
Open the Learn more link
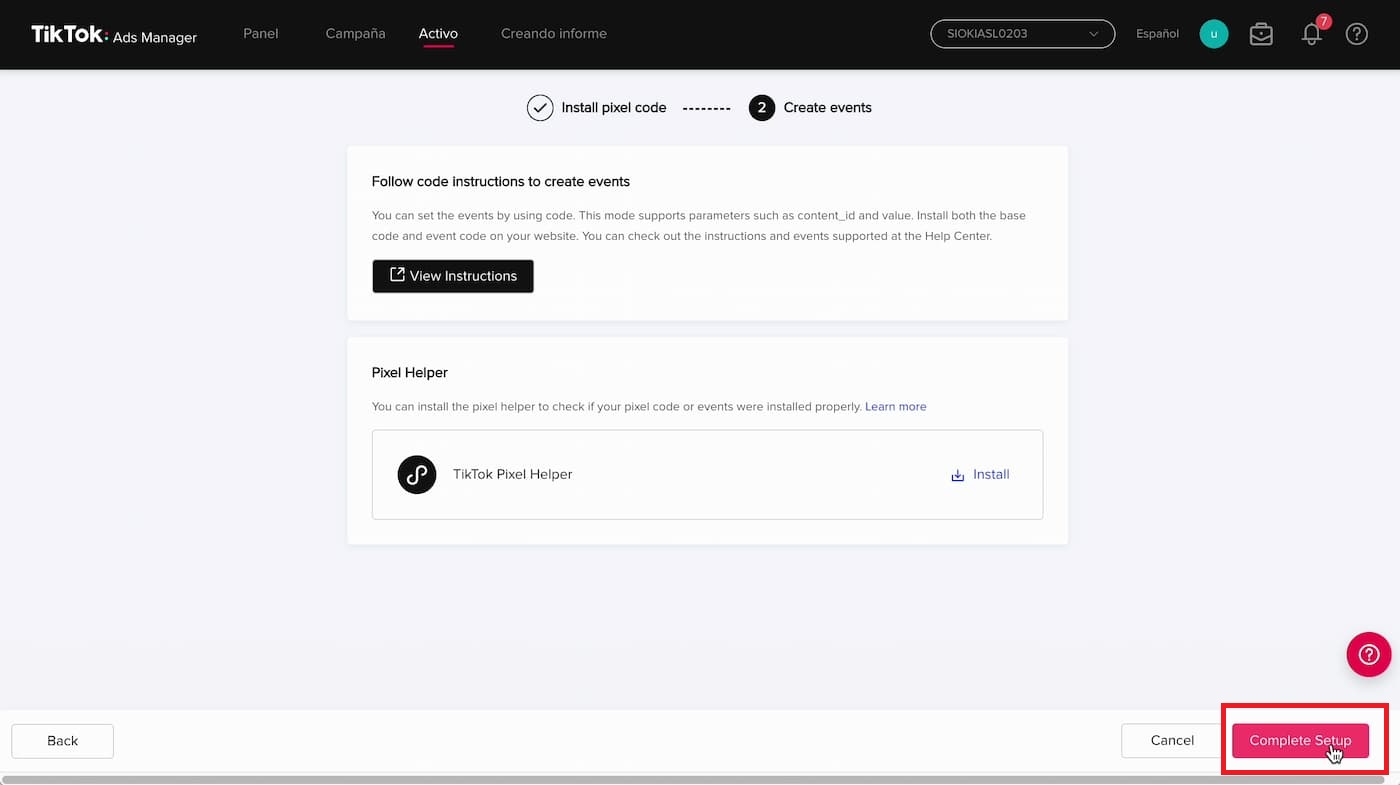point(896,407)
